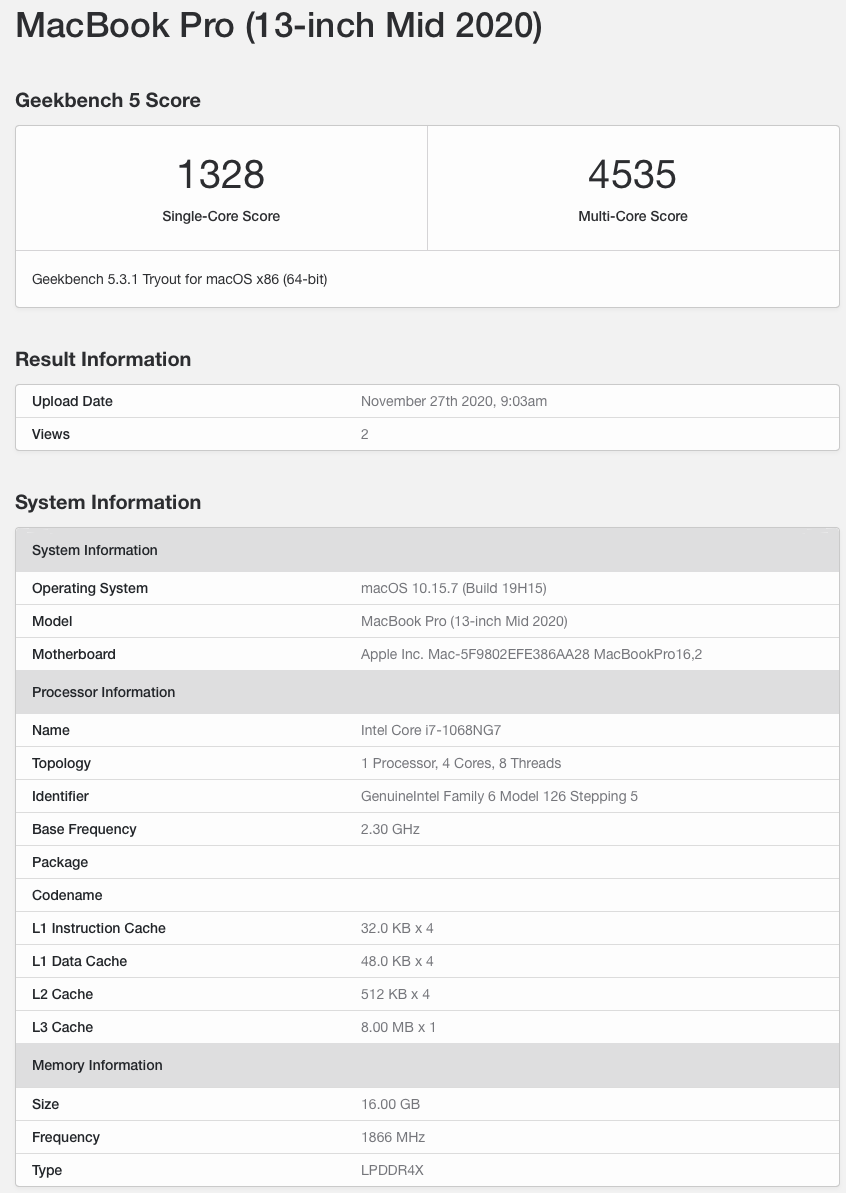
Task: Select the 16.00 GB memory size value
Action: coord(390,1104)
